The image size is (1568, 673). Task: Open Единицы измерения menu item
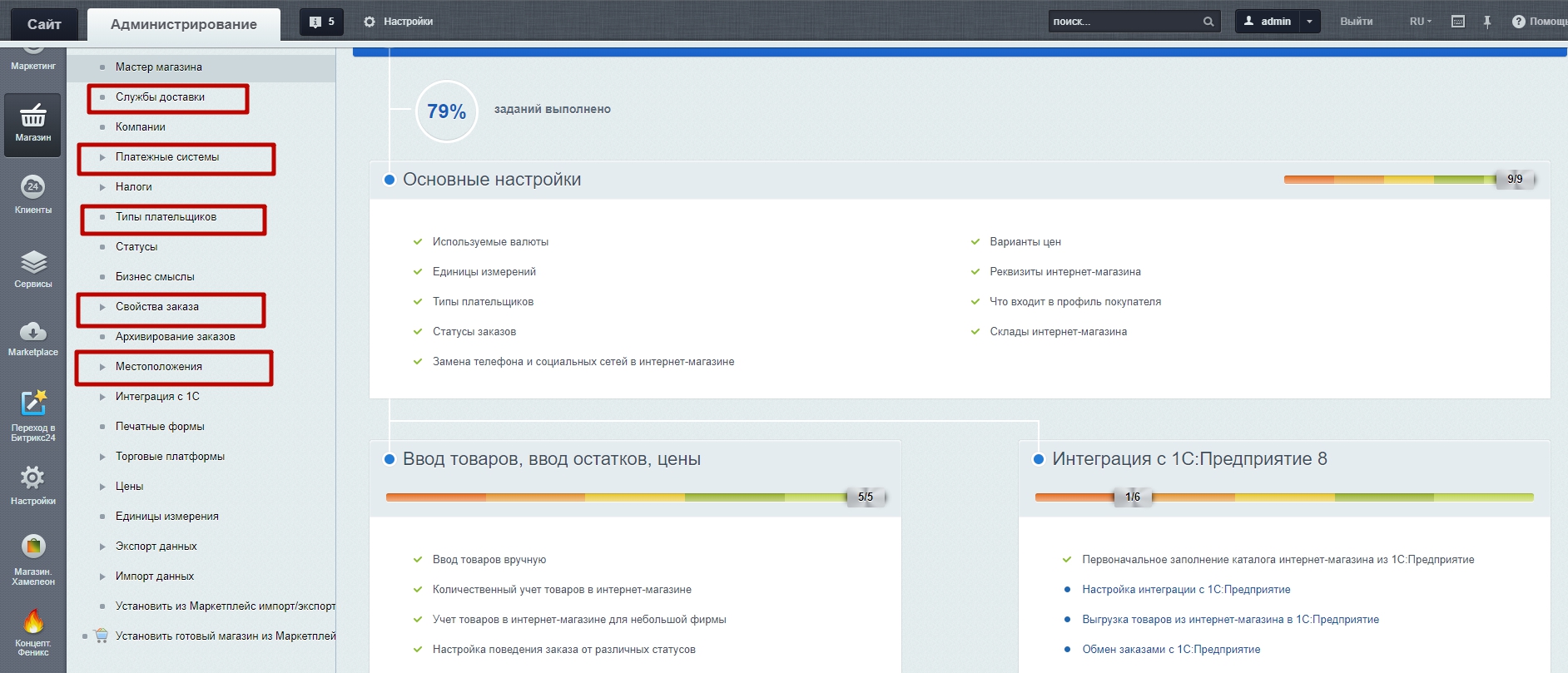point(166,517)
